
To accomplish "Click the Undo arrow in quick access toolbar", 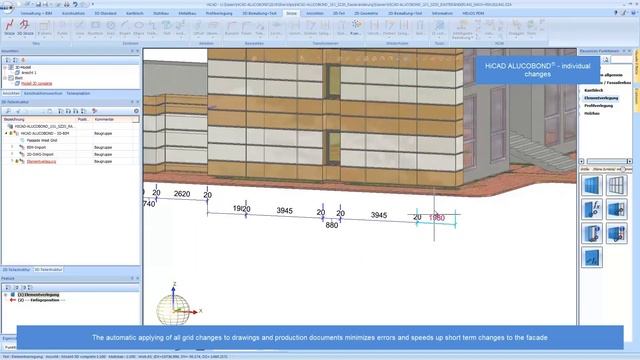I will (75, 4).
